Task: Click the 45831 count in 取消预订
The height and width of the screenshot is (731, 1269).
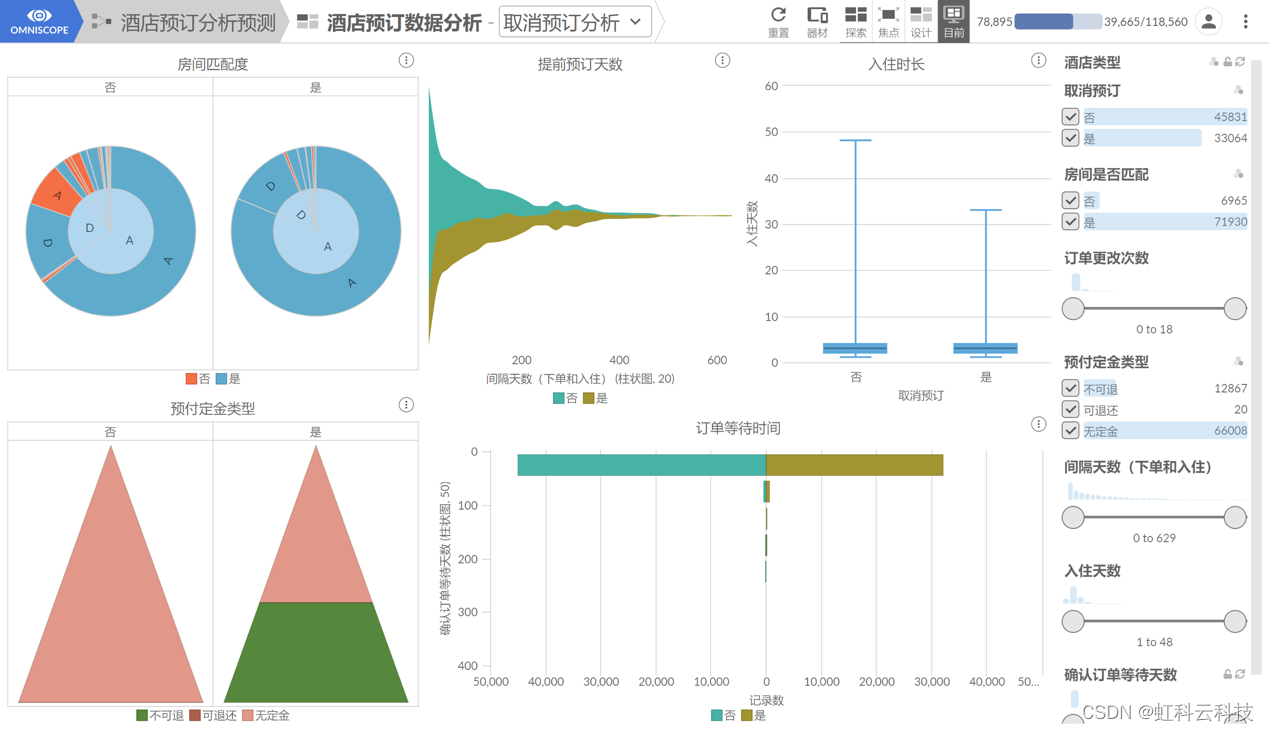Action: [1230, 117]
